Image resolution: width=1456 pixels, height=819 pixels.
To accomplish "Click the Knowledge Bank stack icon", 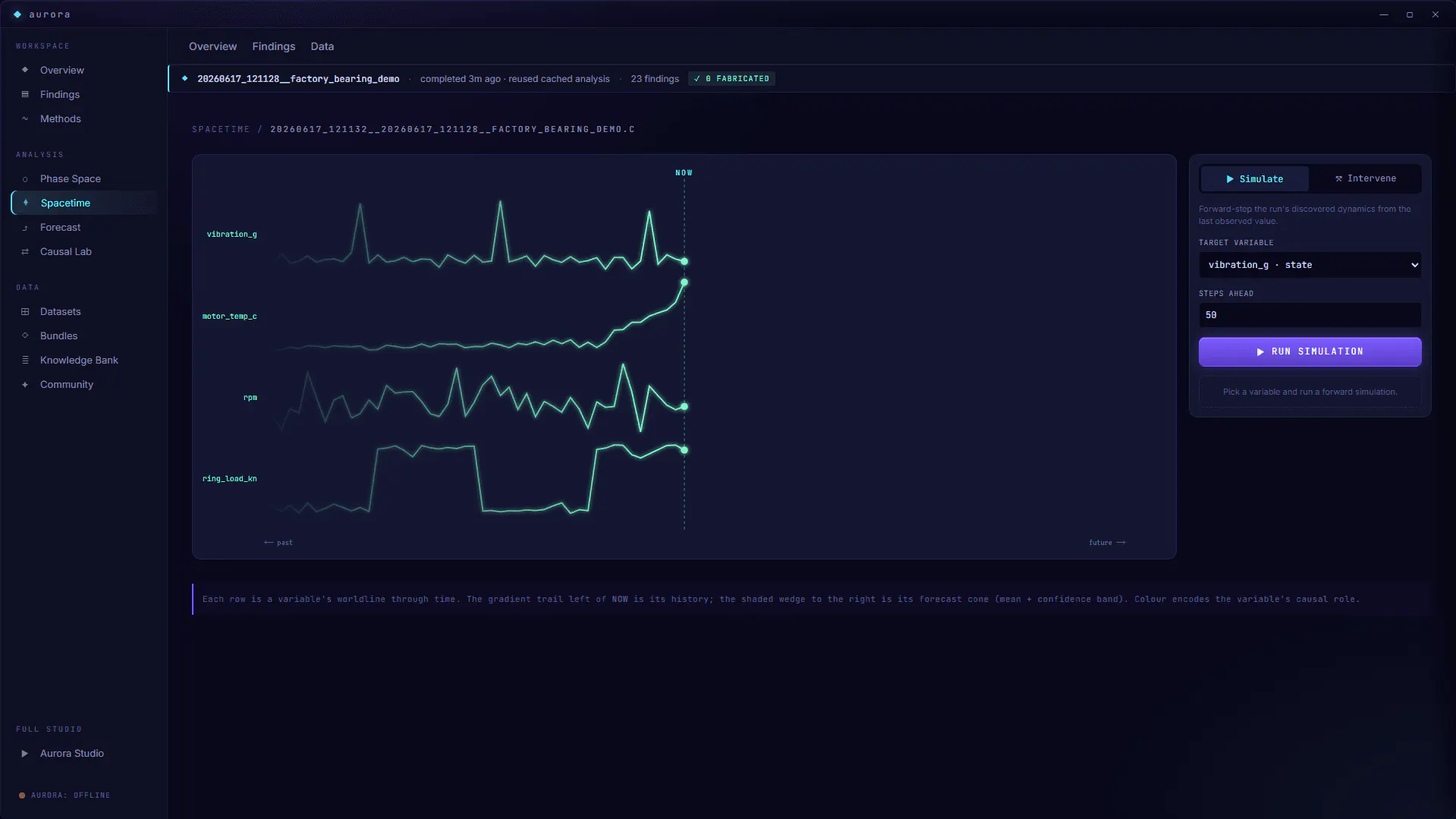I will point(25,360).
